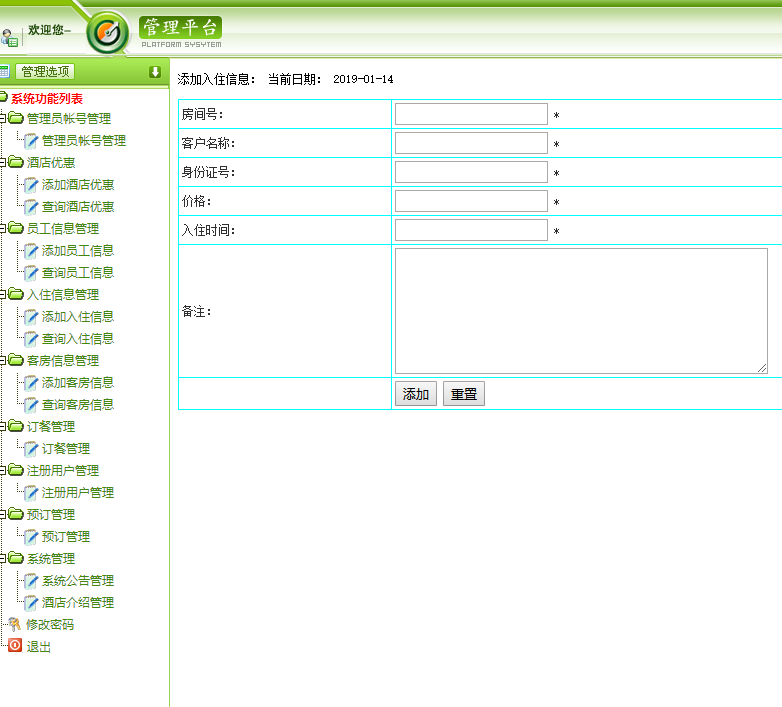Click the page icon beside 查询酒店优惠
Image resolution: width=782 pixels, height=707 pixels.
tap(31, 207)
